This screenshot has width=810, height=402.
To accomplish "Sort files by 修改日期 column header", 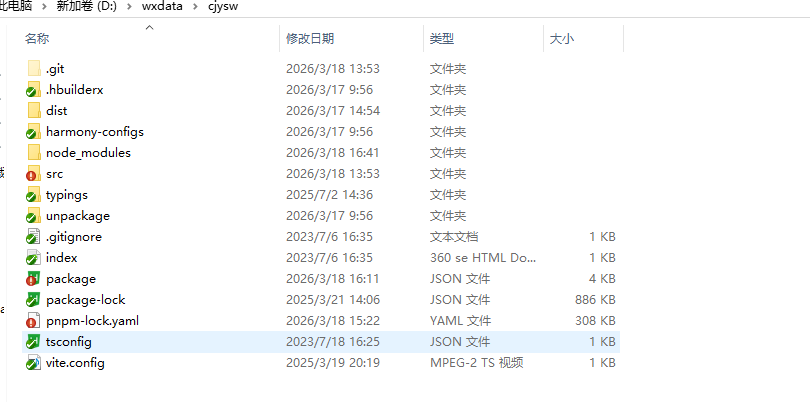I will [x=310, y=39].
